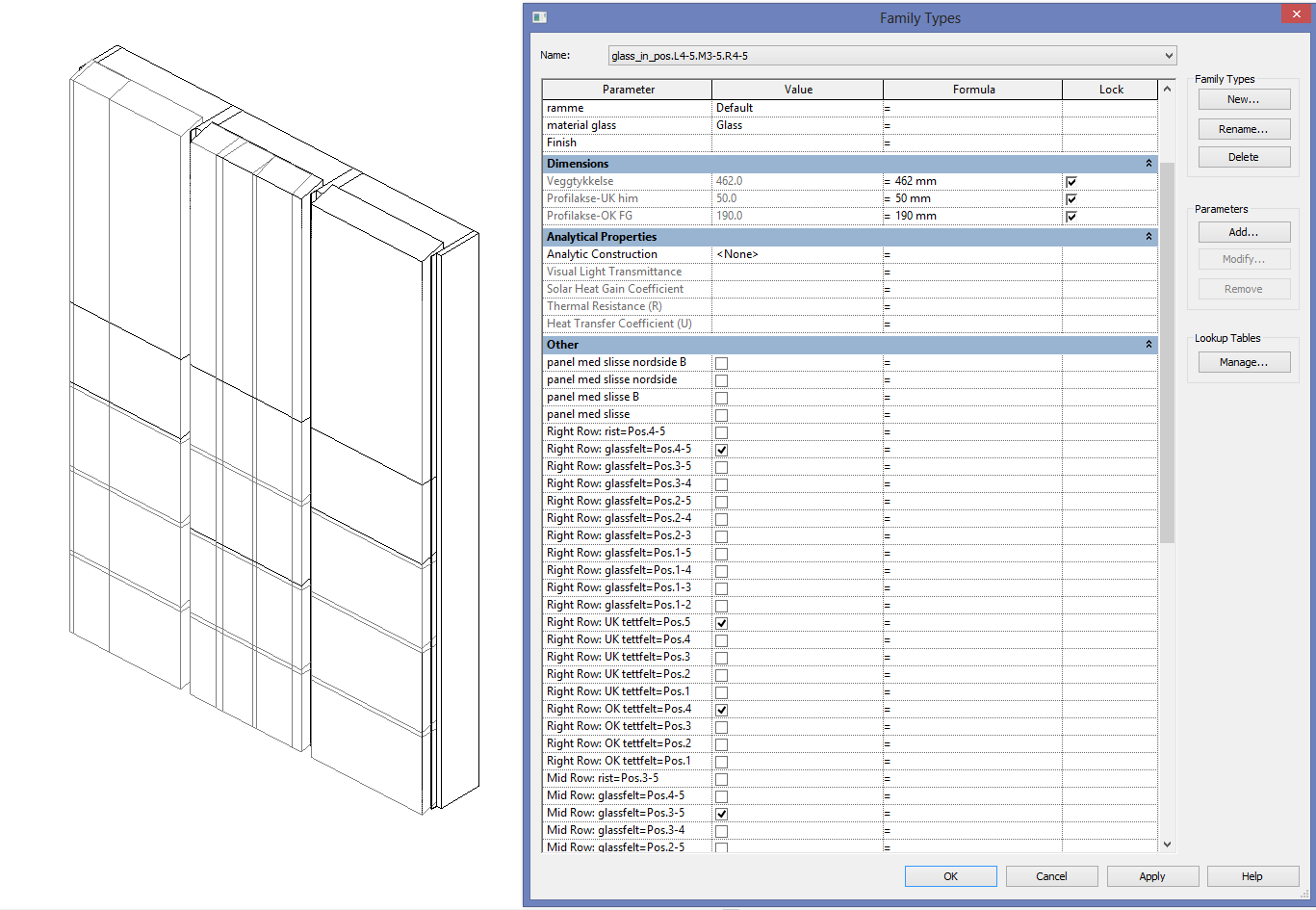
Task: Click Add... parameter button
Action: (1244, 232)
